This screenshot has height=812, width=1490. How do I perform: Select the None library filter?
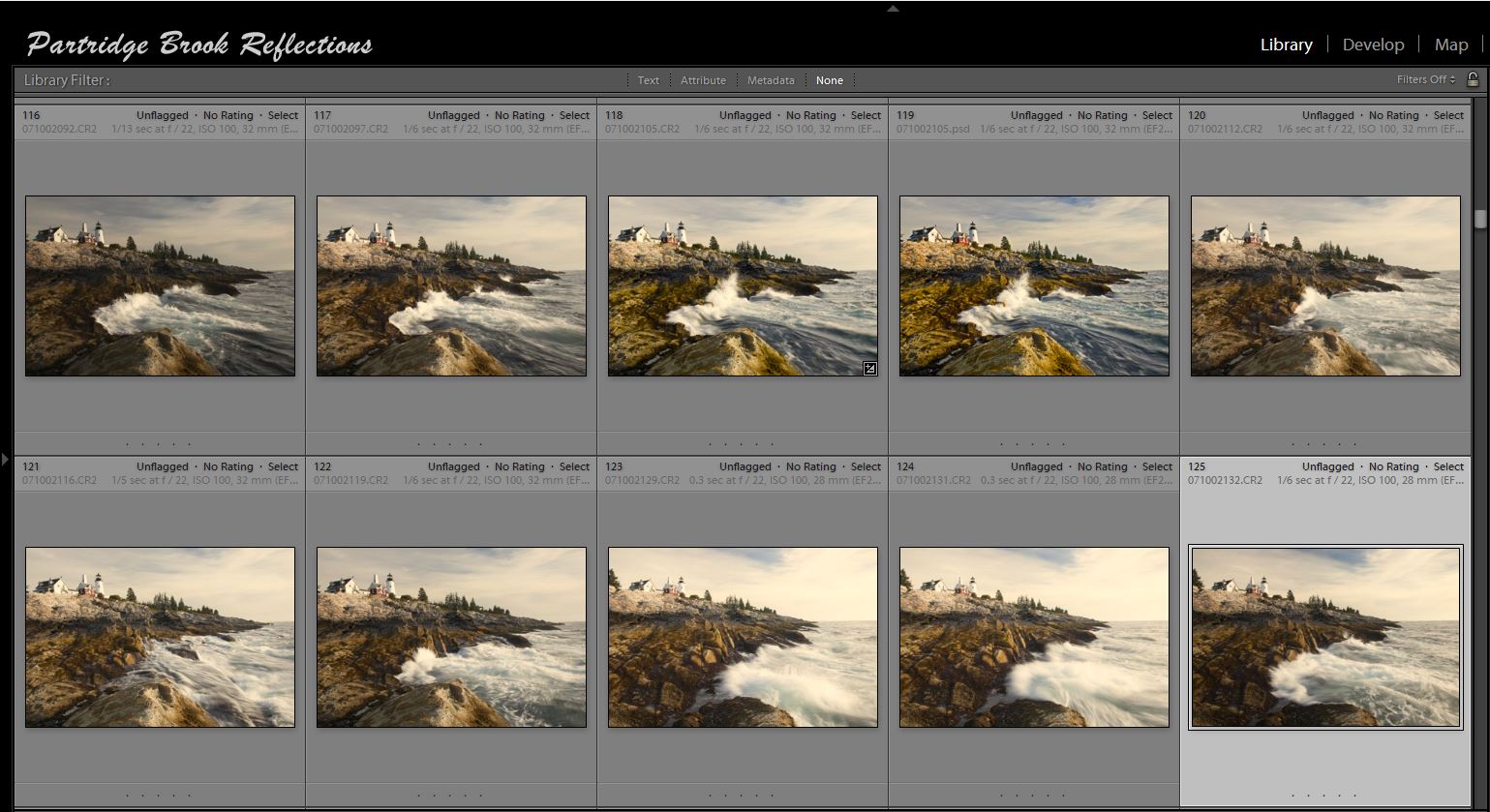(830, 80)
